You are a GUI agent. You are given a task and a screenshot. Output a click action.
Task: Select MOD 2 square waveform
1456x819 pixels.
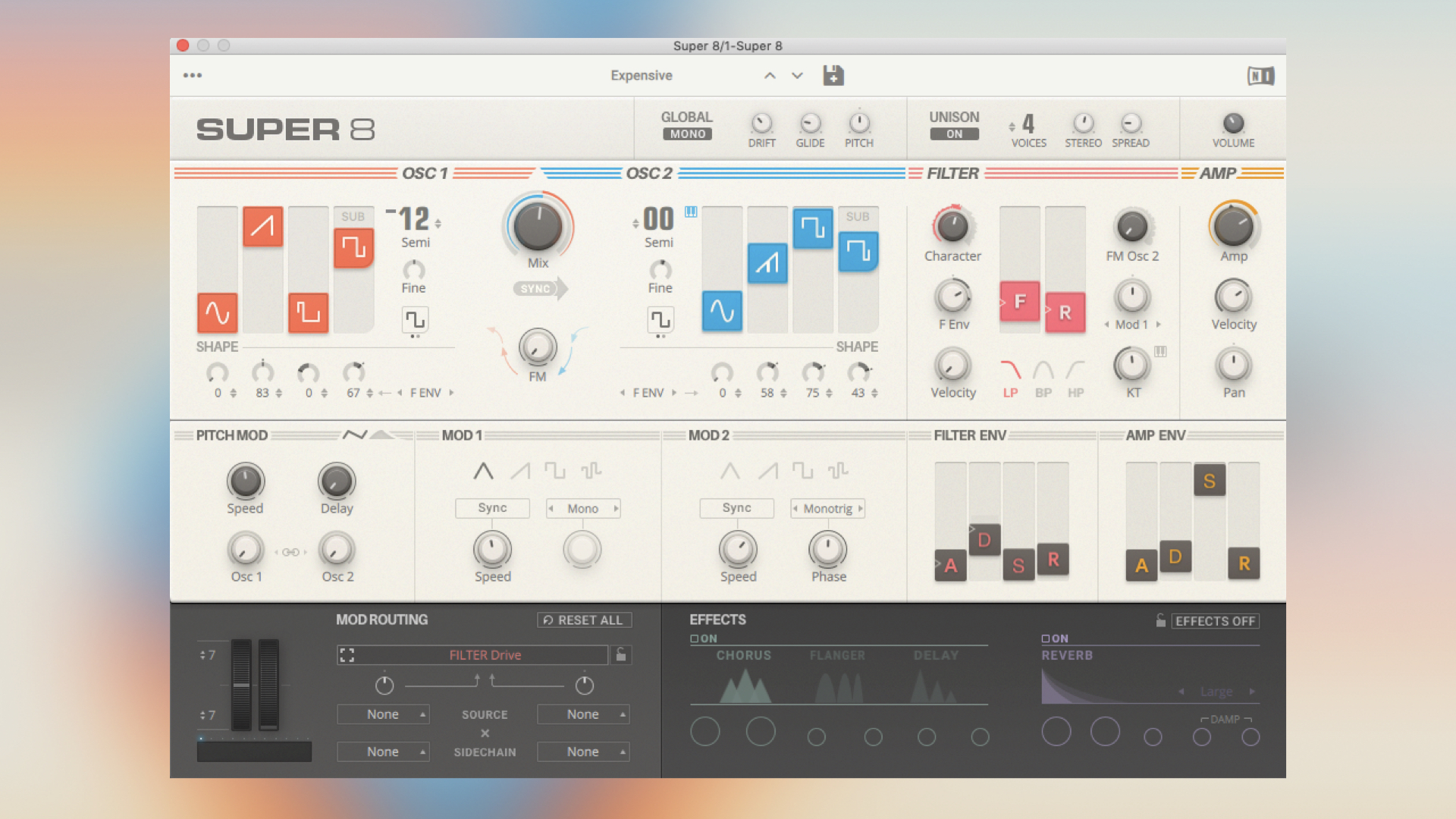(x=802, y=471)
